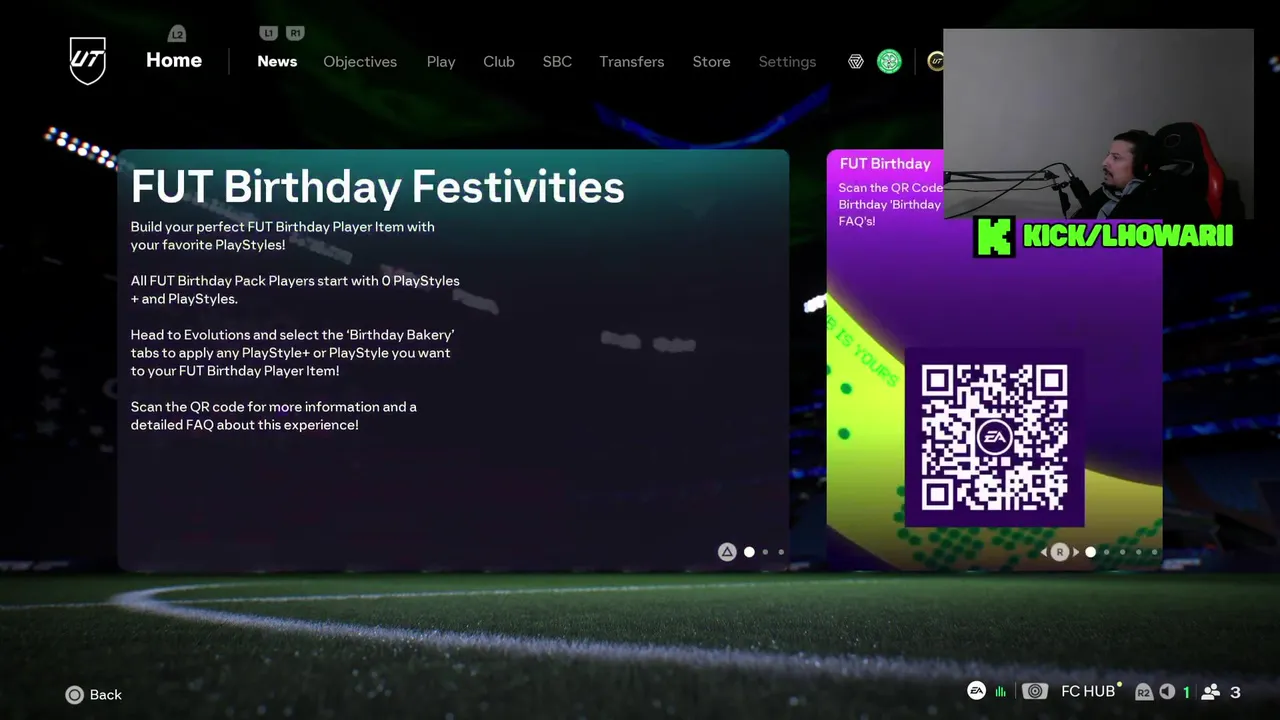Select third page dot on Festivities card
Screen dimensions: 1280x720
781,552
